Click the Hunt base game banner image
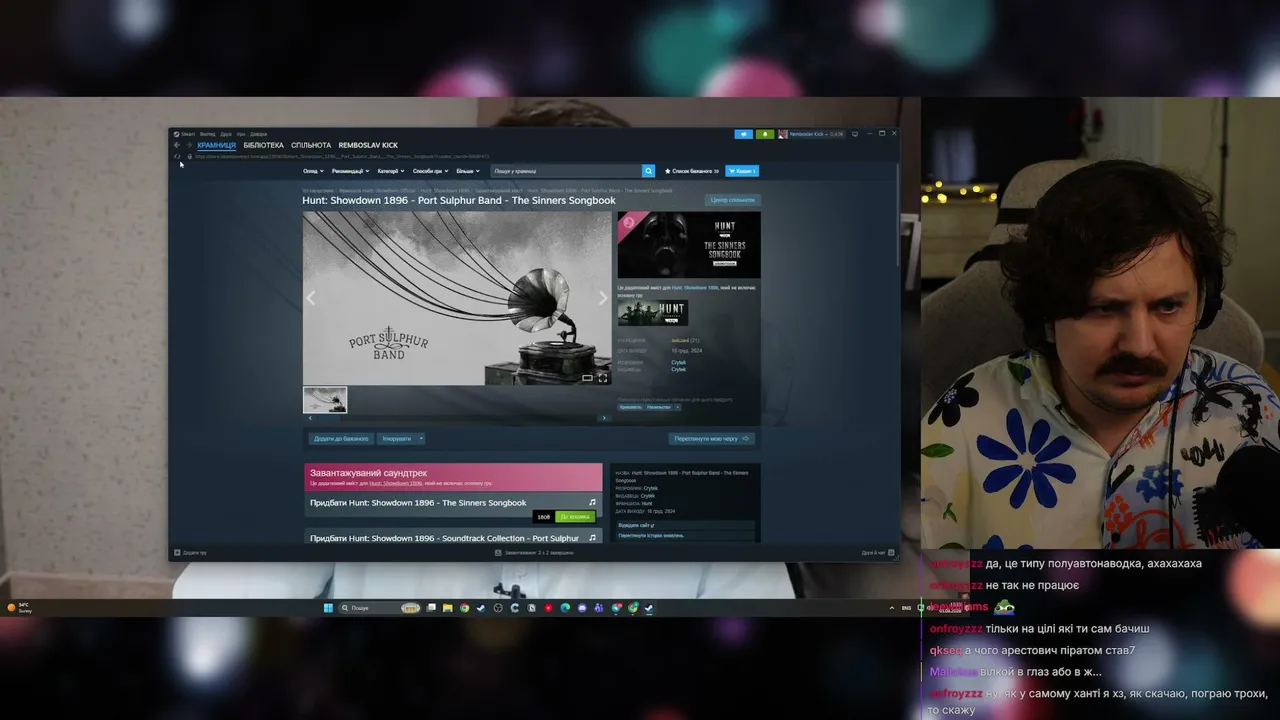This screenshot has width=1280, height=720. pyautogui.click(x=652, y=313)
